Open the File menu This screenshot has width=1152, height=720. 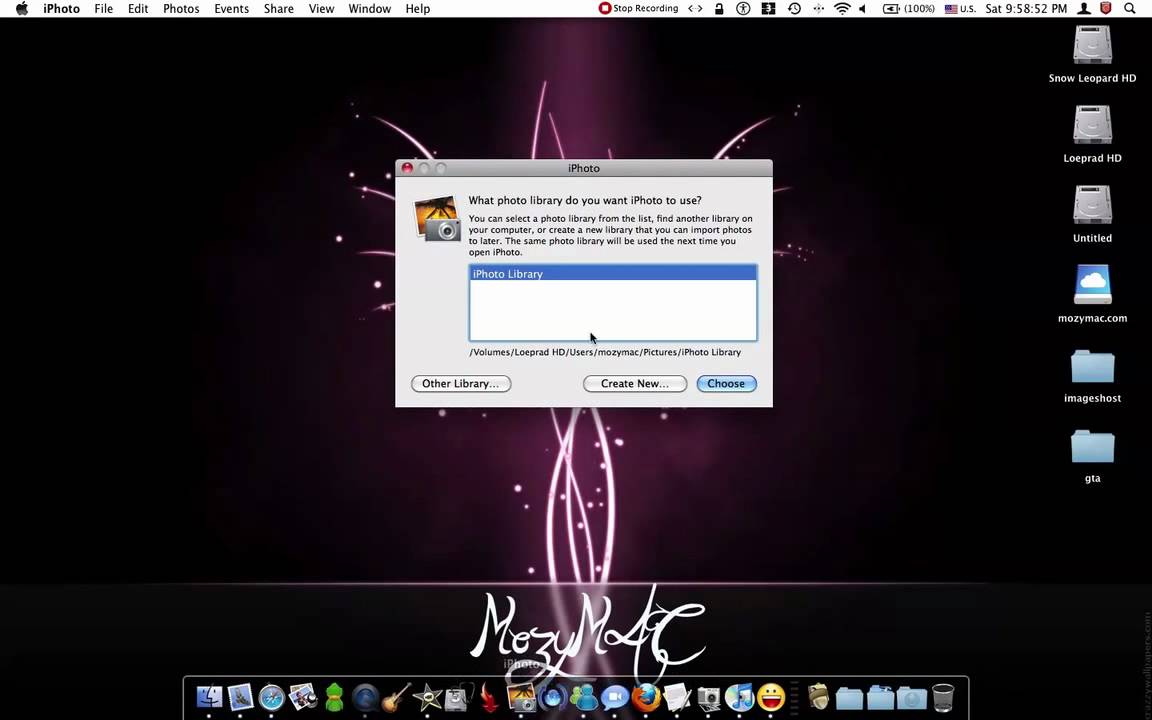[x=104, y=9]
